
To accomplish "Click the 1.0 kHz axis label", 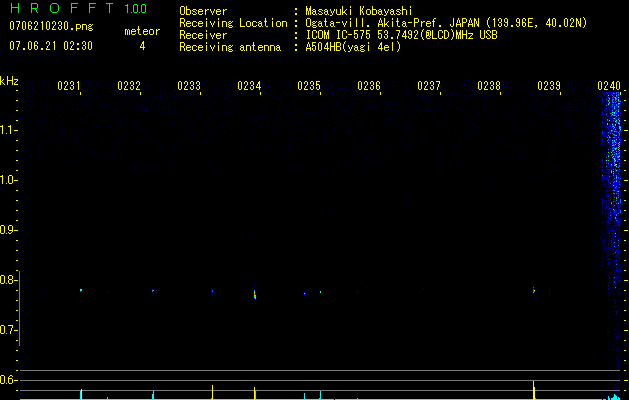I will 9,180.
